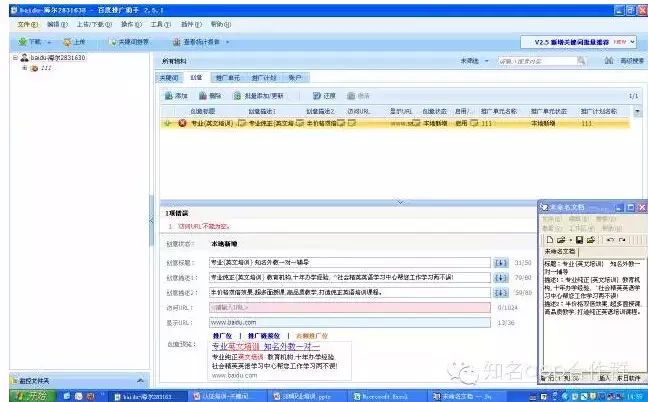Switch to the 推广计划 tab
Viewport: 648px width, 402px height.
(263, 78)
